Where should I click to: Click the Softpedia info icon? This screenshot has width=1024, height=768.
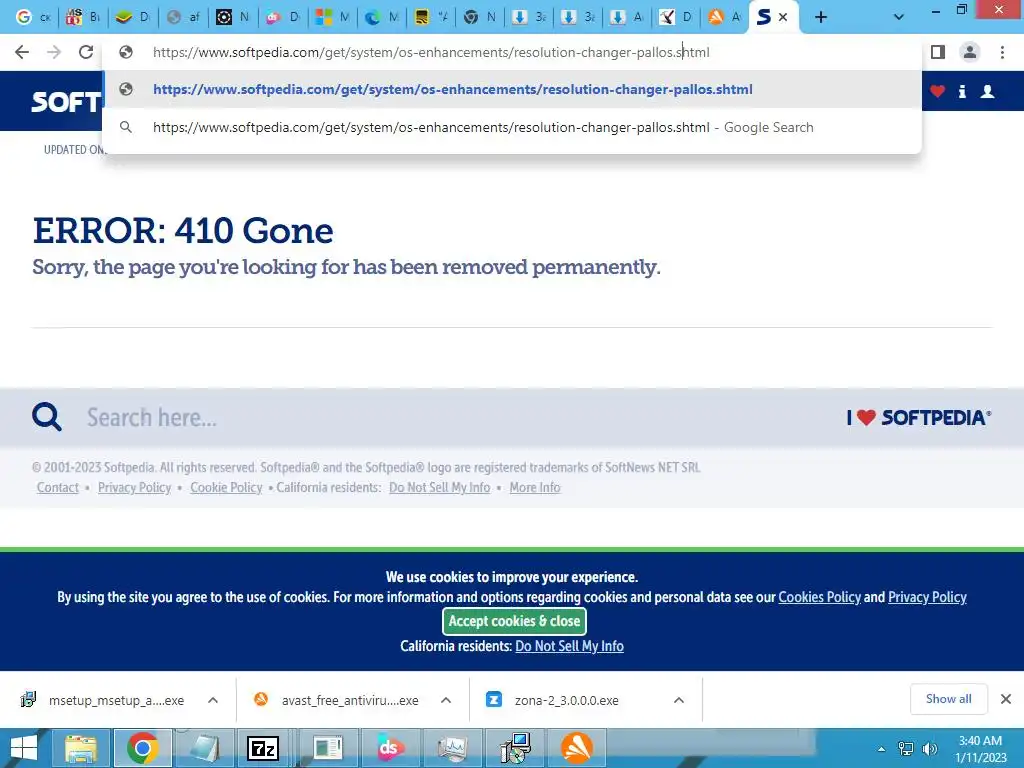coord(962,91)
